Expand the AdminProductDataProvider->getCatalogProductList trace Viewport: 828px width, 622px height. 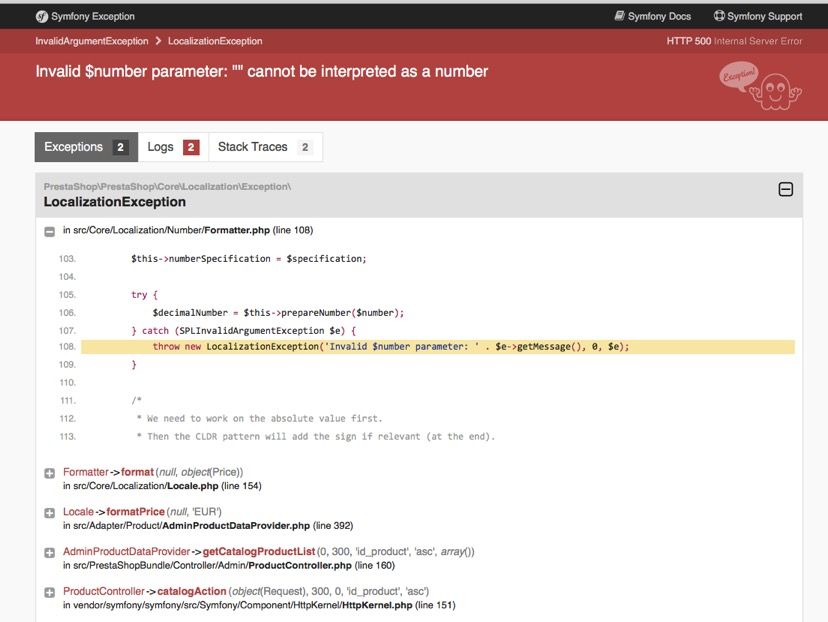coord(50,552)
